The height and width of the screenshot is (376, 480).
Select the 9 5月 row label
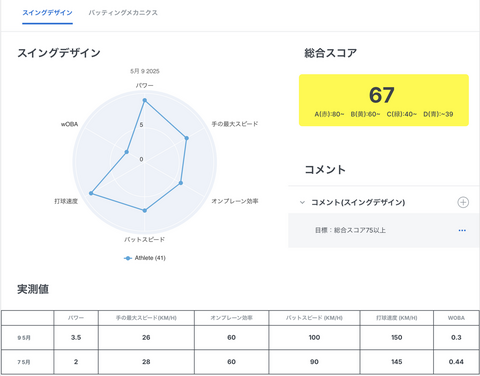[x=24, y=338]
